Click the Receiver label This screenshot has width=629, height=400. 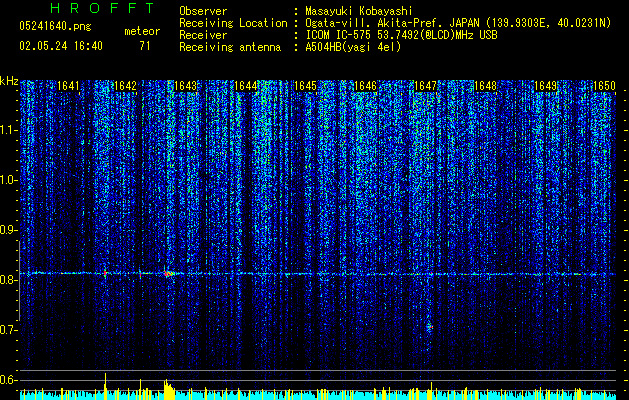(x=203, y=35)
